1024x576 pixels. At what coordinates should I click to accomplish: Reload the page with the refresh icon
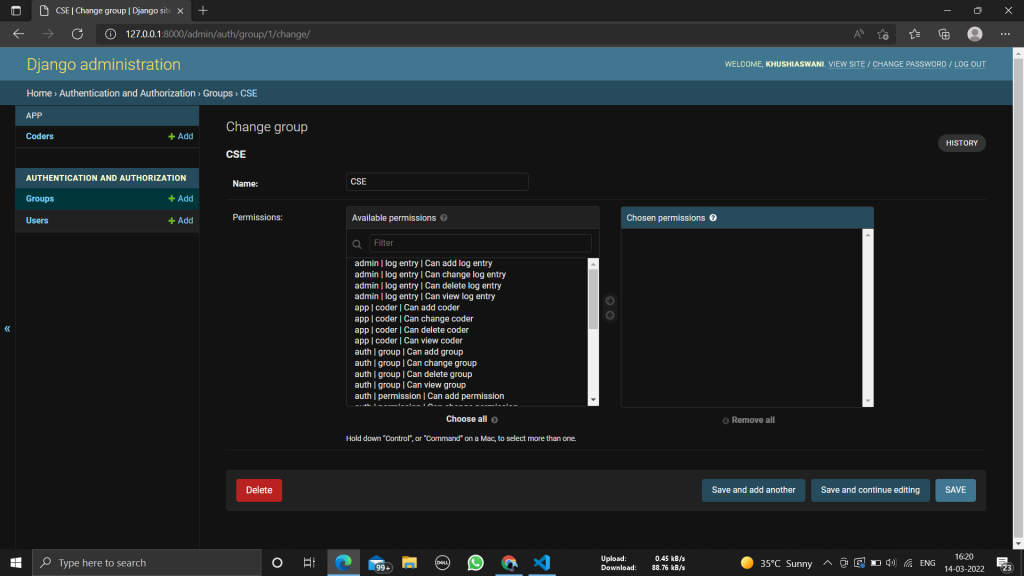tap(78, 32)
